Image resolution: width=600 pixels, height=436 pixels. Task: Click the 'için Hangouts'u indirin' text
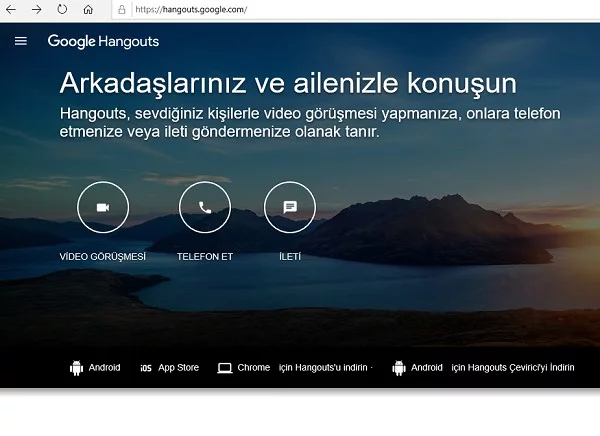tap(323, 367)
